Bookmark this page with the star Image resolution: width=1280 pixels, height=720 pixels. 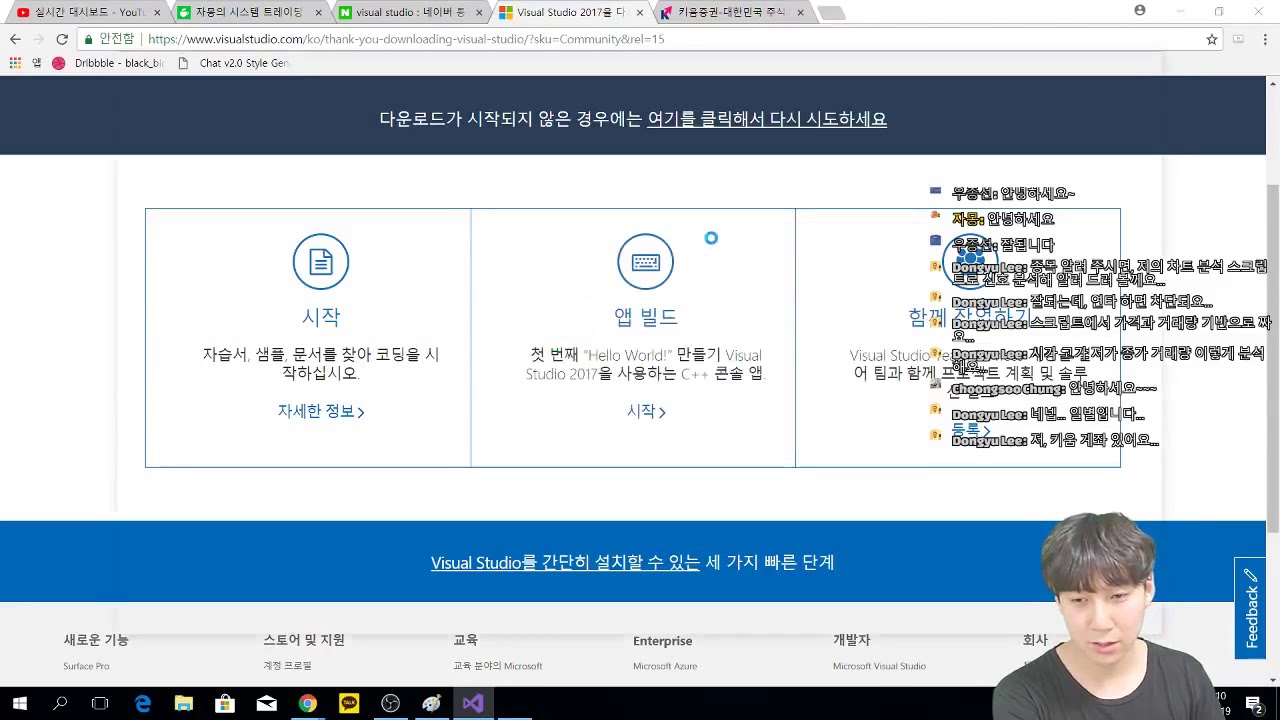(1212, 39)
